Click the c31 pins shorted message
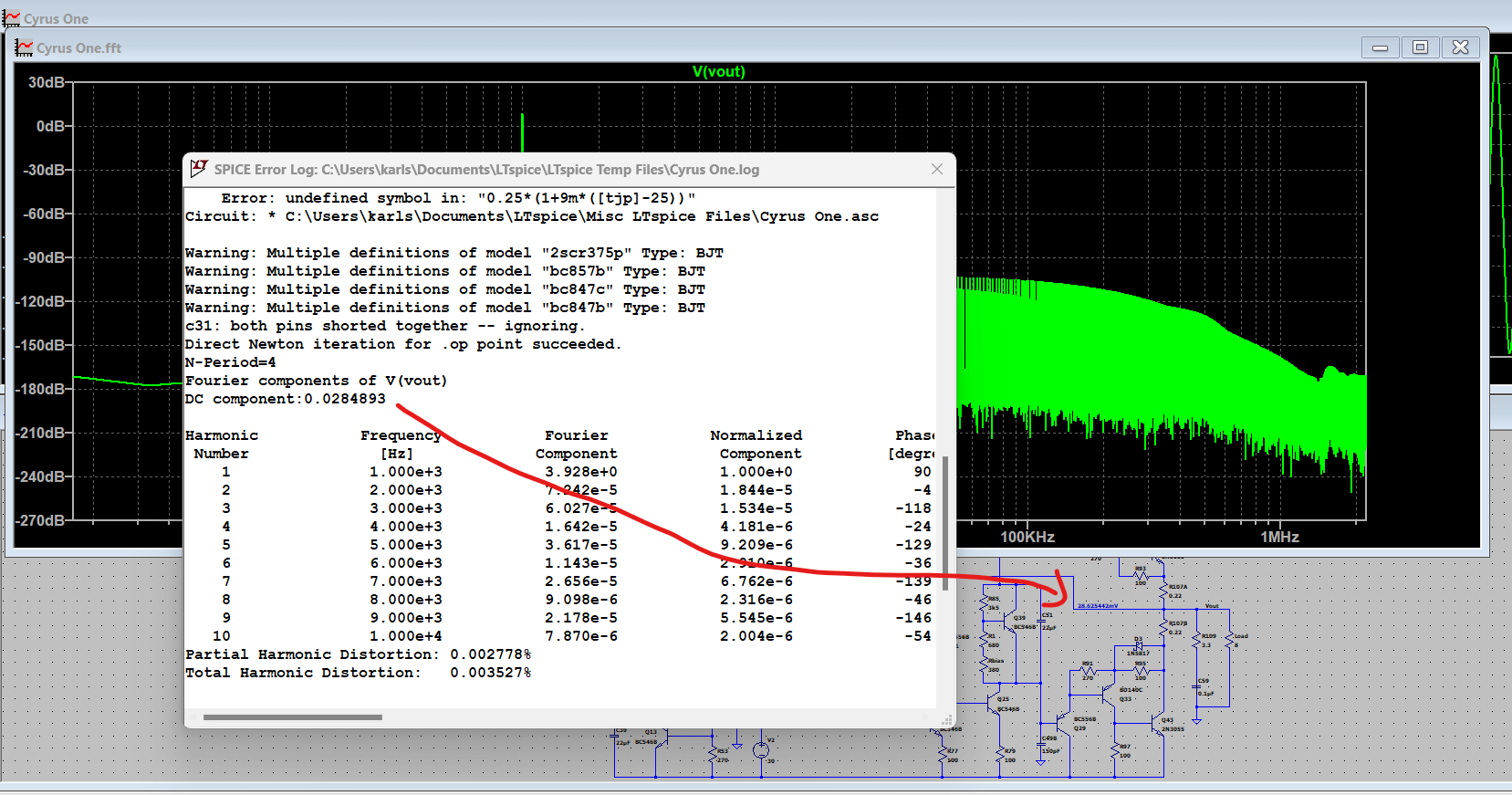The height and width of the screenshot is (795, 1512). [x=384, y=326]
